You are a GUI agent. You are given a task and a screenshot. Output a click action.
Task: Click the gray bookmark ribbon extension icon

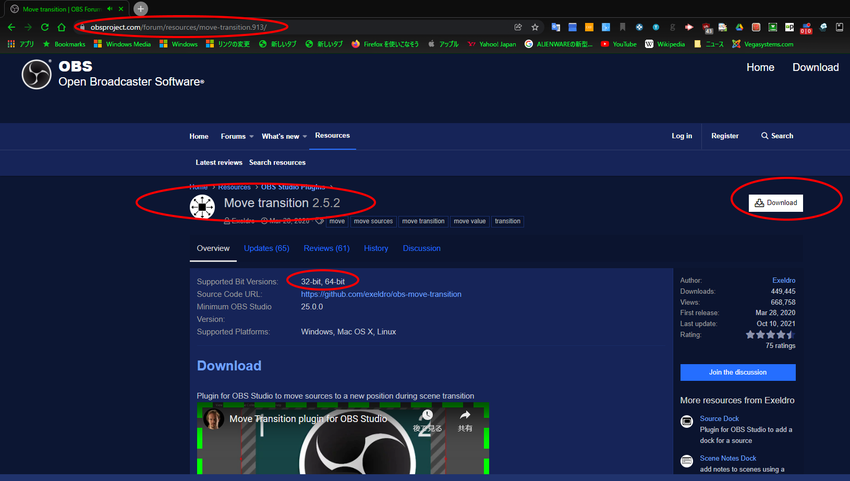622,27
